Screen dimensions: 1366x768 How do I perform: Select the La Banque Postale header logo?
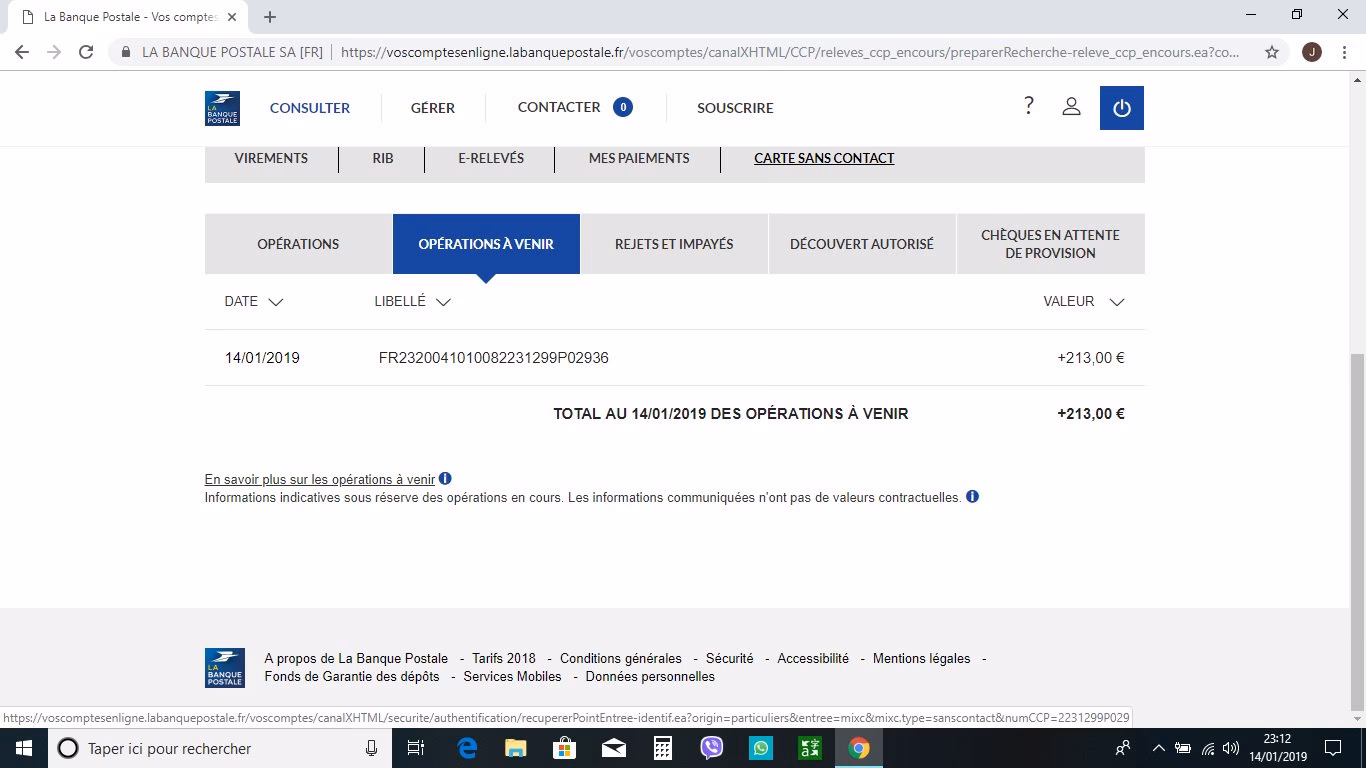[x=222, y=107]
